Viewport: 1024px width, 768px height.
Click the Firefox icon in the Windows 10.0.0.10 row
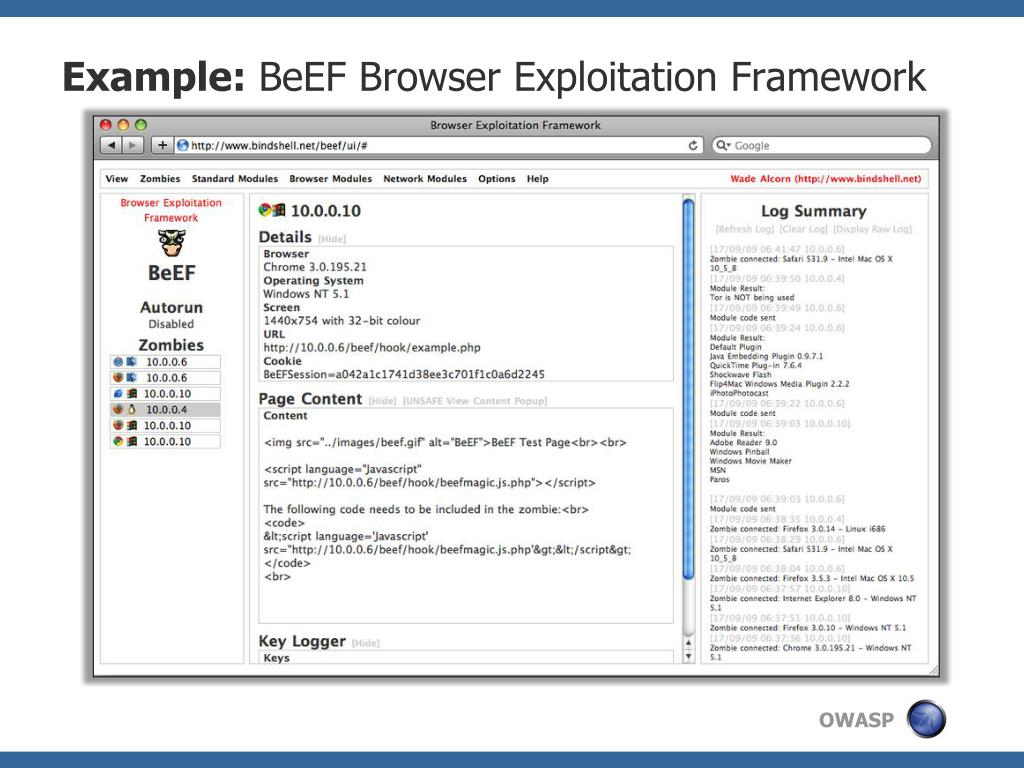tap(118, 425)
